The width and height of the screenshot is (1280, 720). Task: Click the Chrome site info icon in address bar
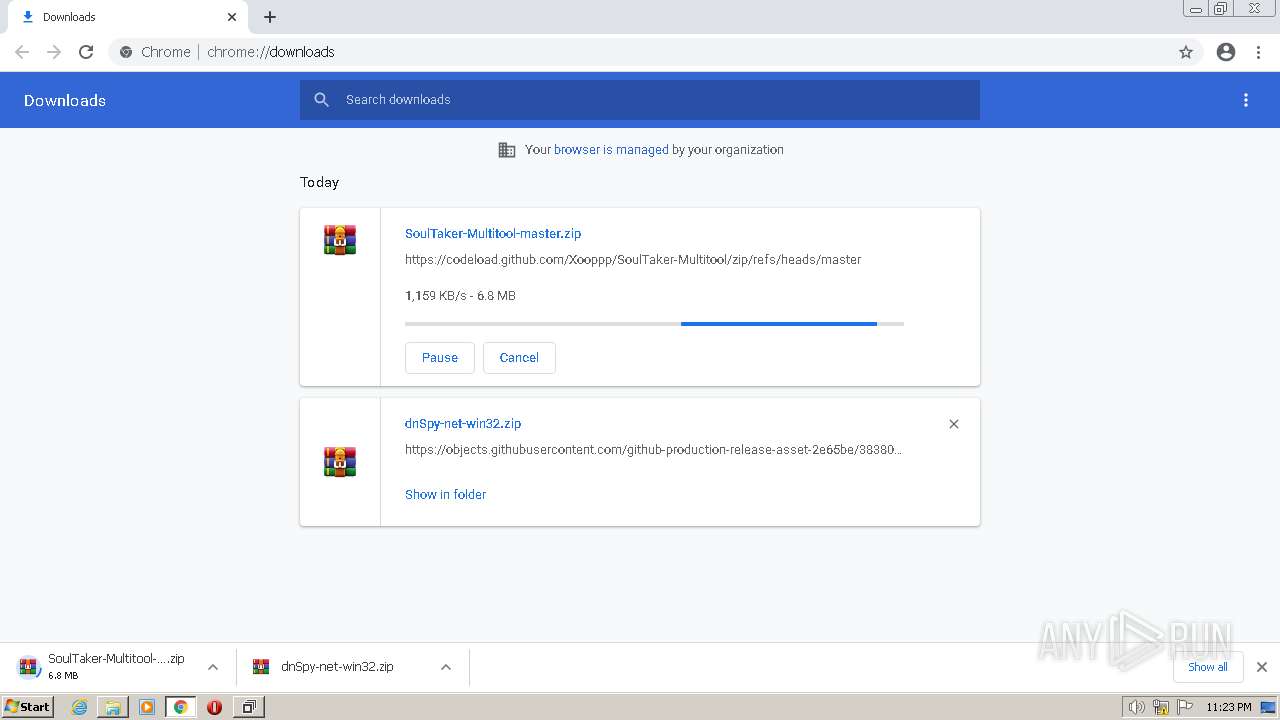pyautogui.click(x=126, y=52)
